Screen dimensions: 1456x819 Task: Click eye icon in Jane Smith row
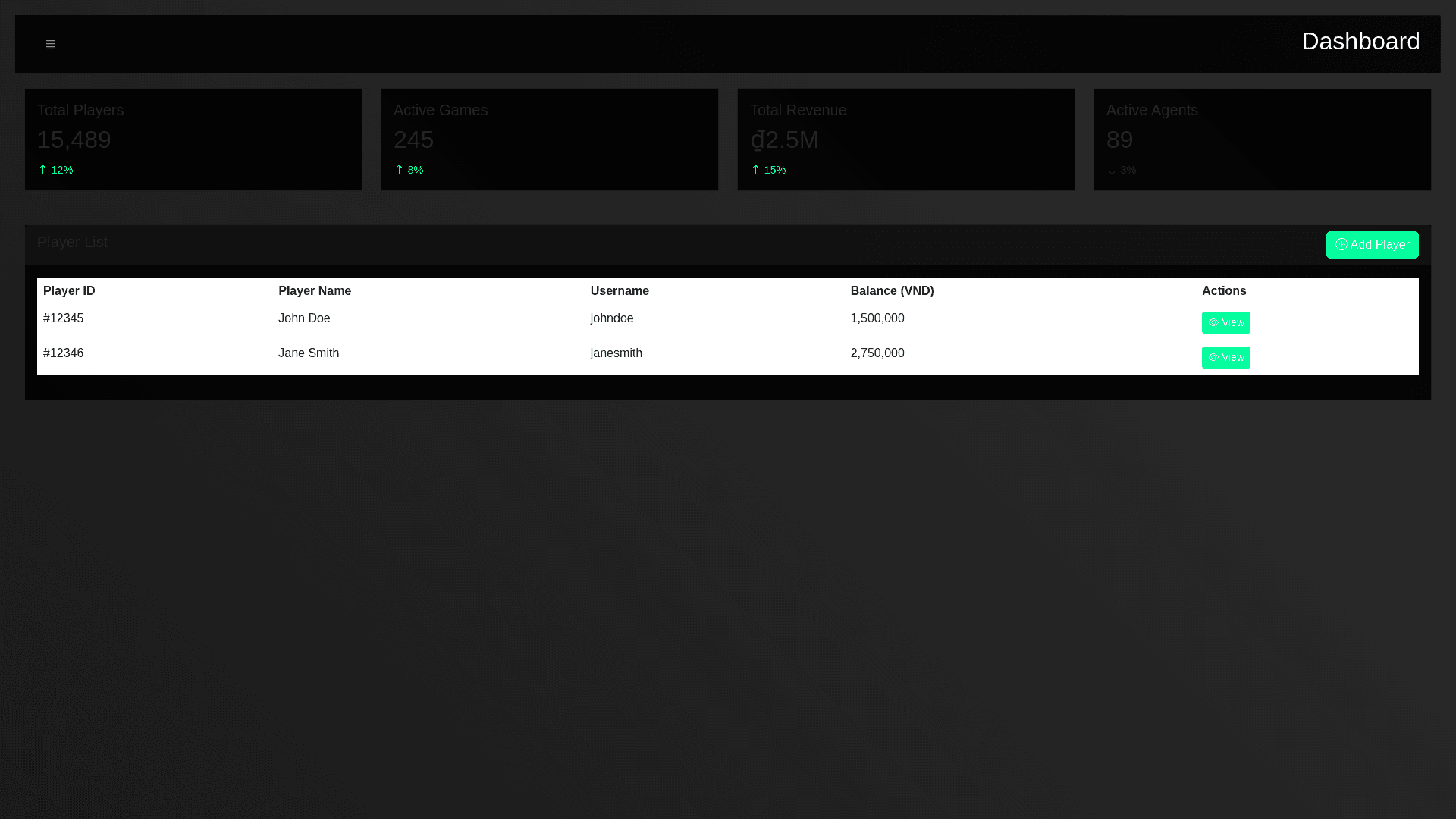1213,358
